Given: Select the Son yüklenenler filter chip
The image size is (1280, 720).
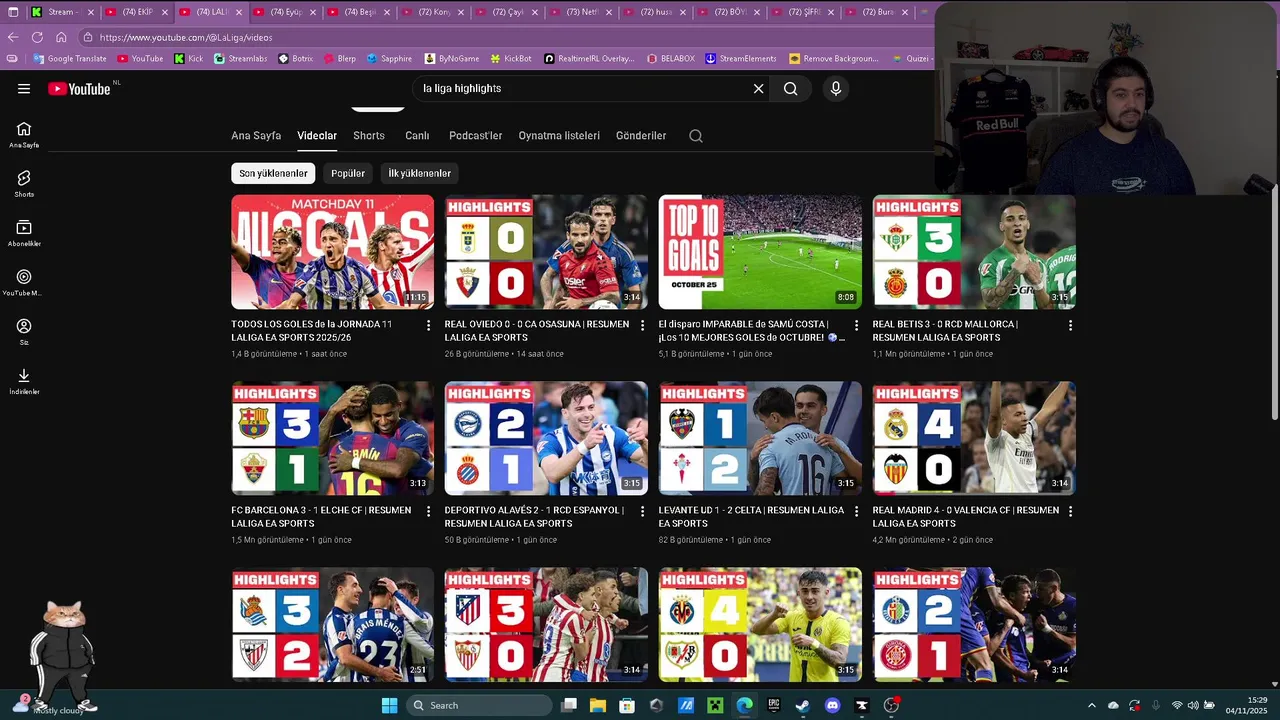Looking at the screenshot, I should 273,173.
